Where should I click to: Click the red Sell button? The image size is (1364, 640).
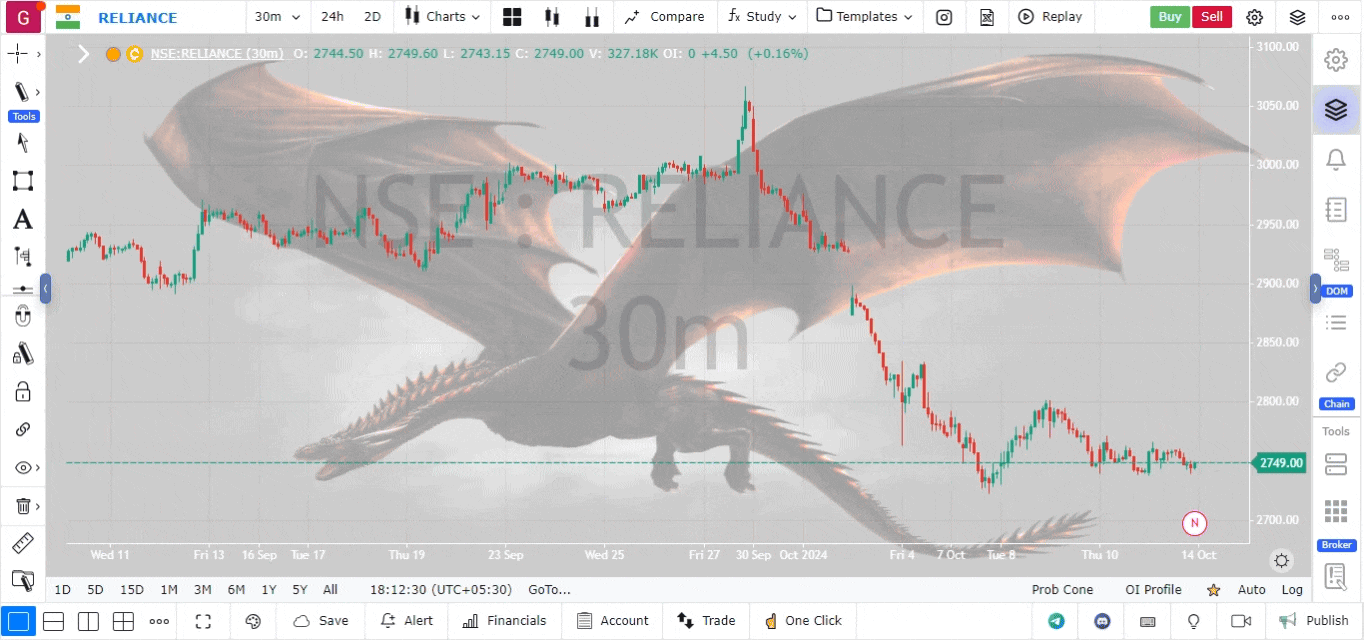[x=1211, y=17]
